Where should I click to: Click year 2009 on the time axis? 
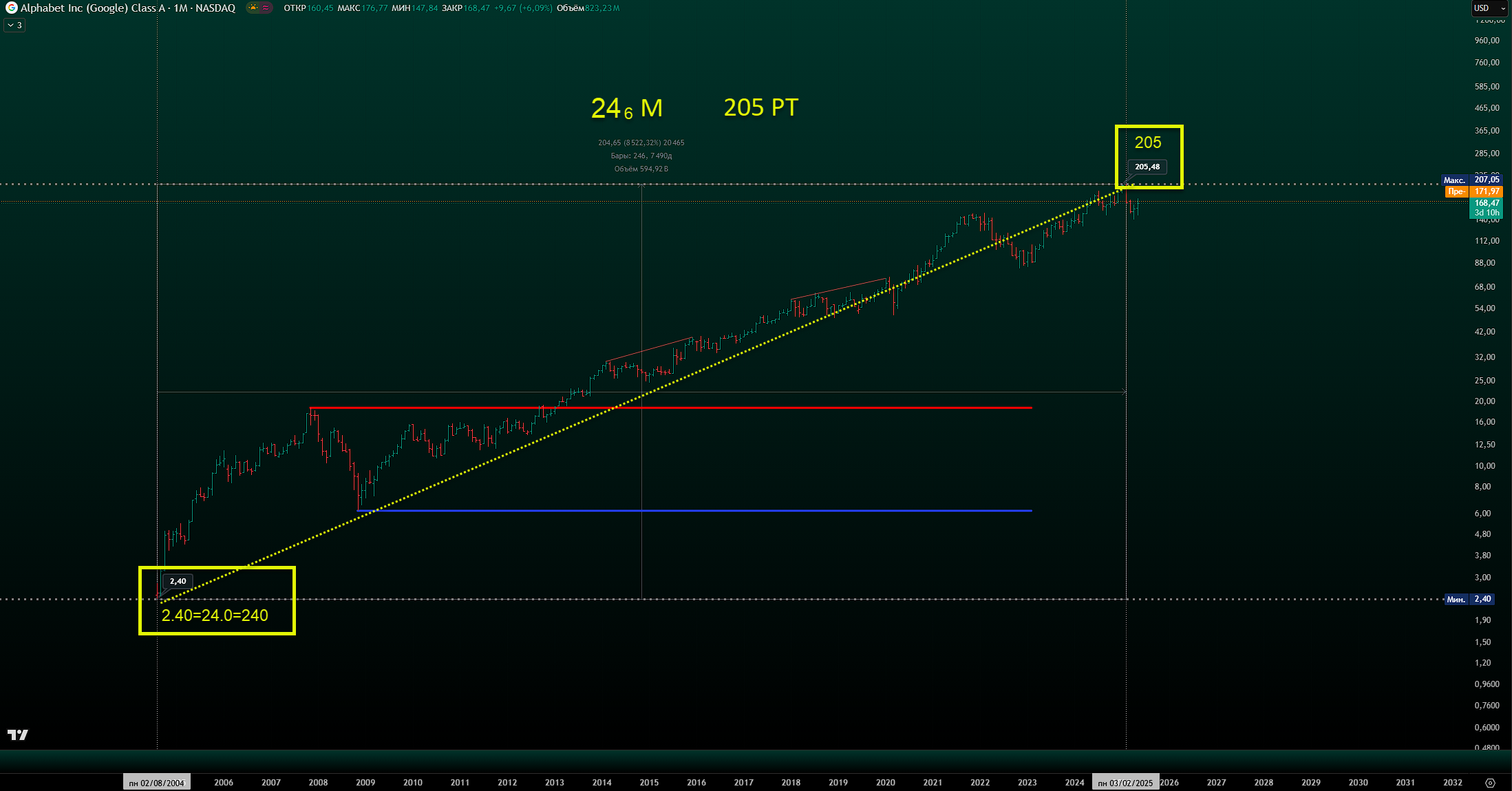pyautogui.click(x=365, y=783)
